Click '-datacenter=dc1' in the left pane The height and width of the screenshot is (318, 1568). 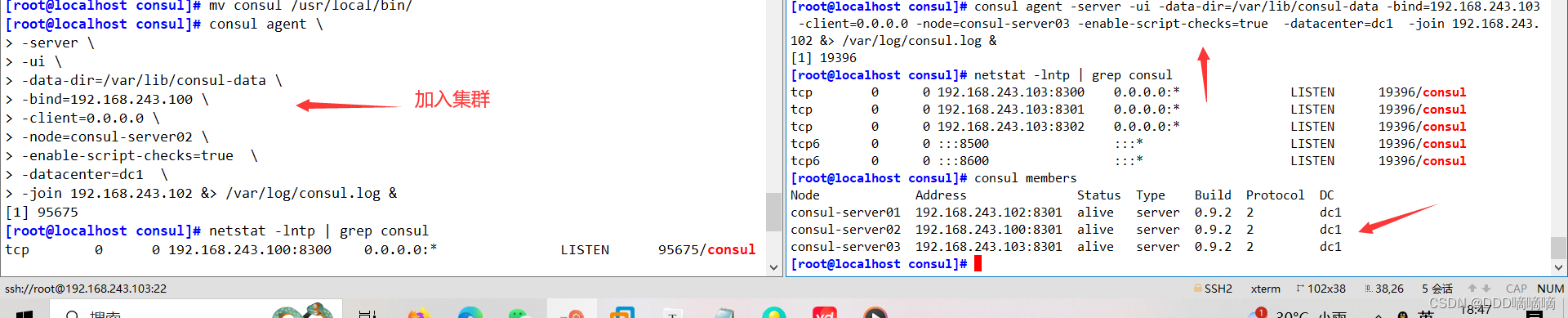pos(82,175)
